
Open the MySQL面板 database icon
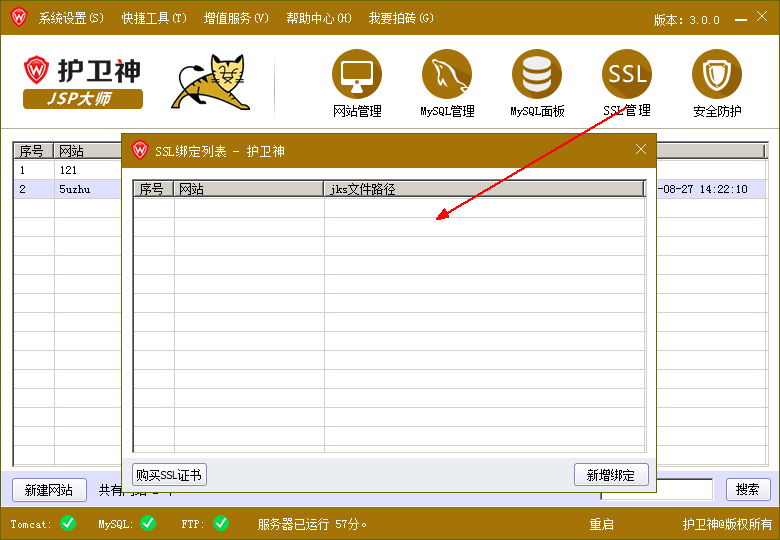(x=537, y=75)
